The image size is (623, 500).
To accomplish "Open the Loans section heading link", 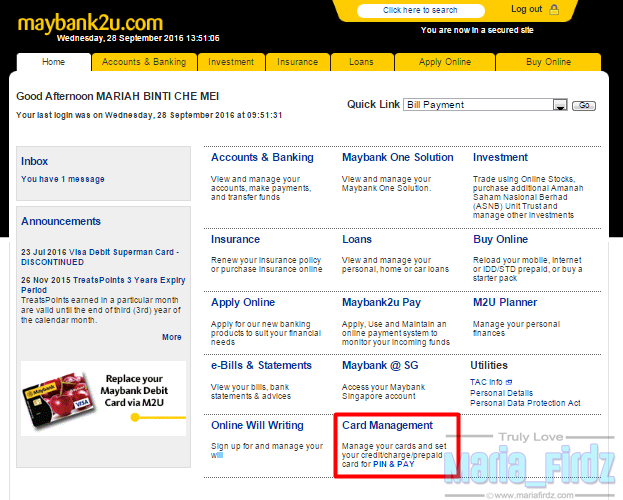I will click(357, 239).
